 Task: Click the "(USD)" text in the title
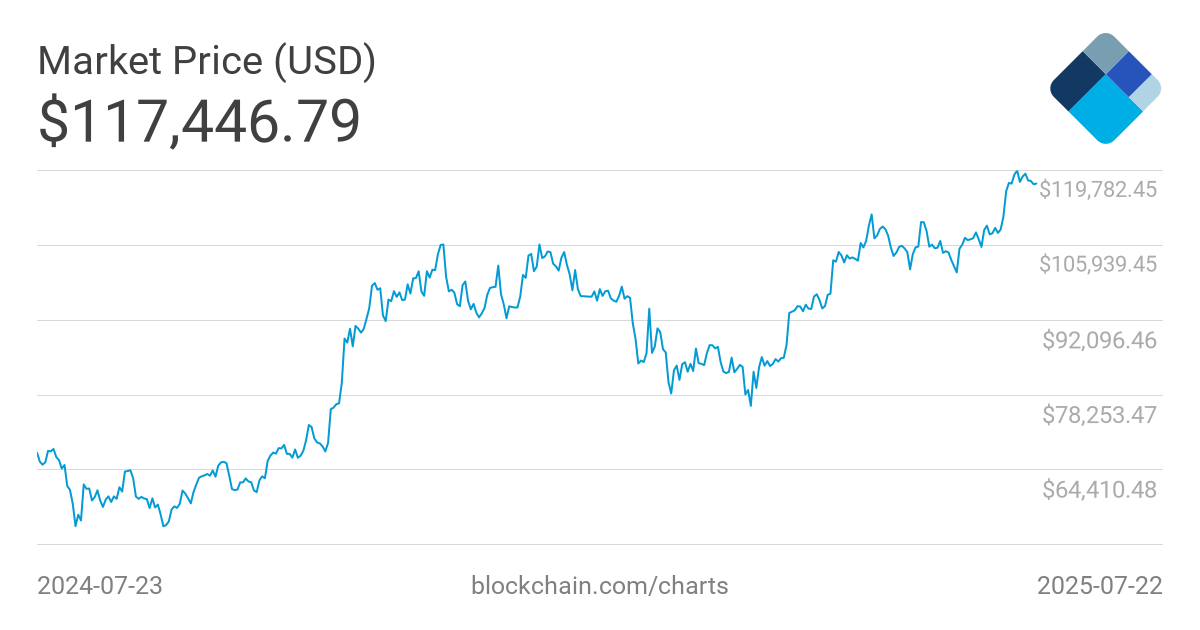(325, 62)
